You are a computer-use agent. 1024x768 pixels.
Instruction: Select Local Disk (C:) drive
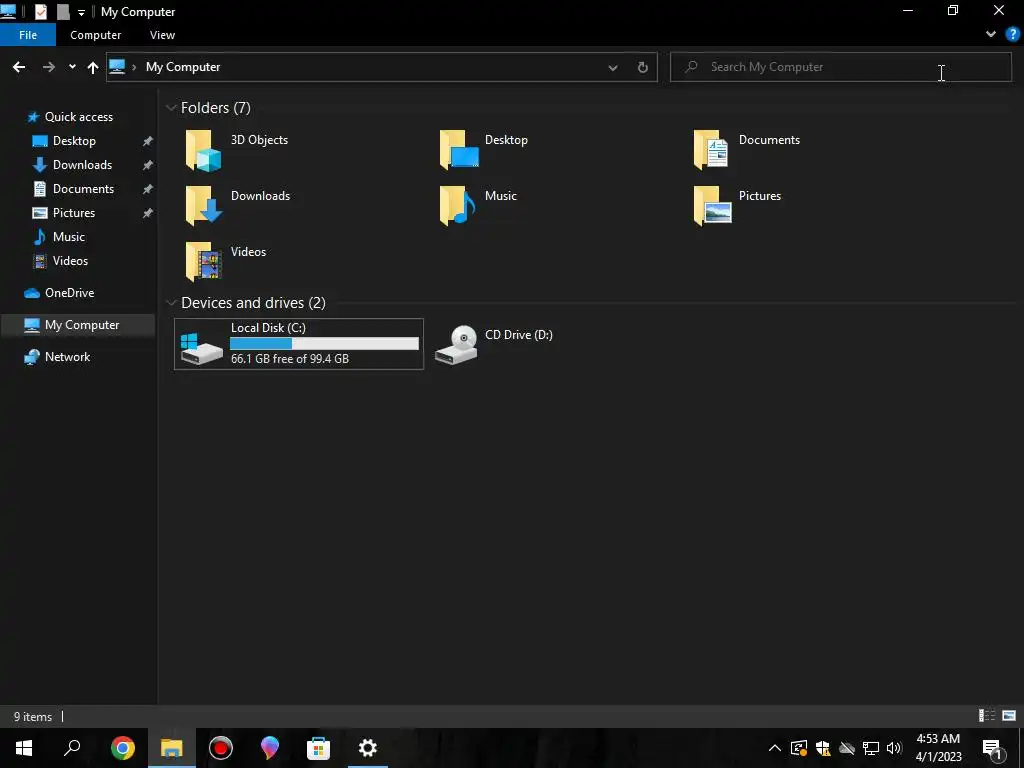point(299,344)
